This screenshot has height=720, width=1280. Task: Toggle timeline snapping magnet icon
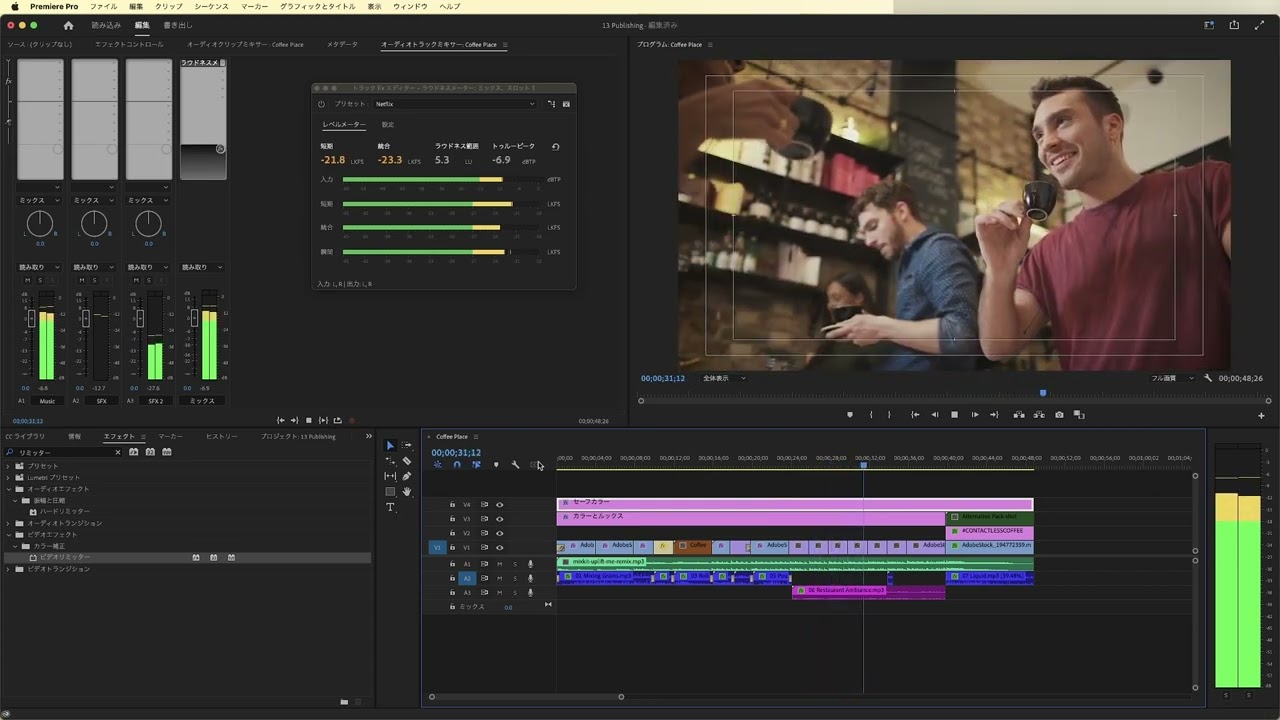[x=457, y=465]
